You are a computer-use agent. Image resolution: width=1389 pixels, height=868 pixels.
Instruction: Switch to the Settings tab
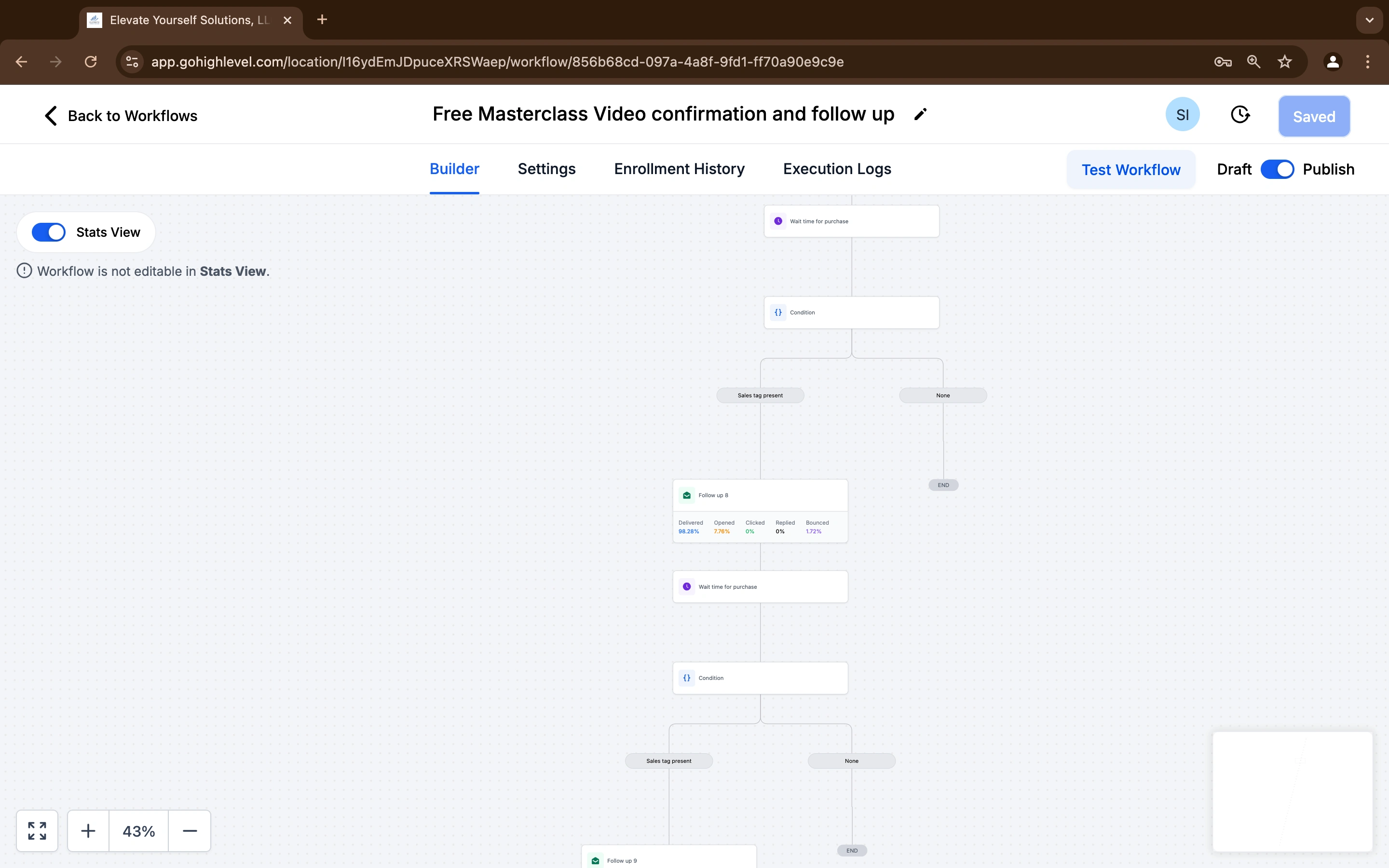546,169
